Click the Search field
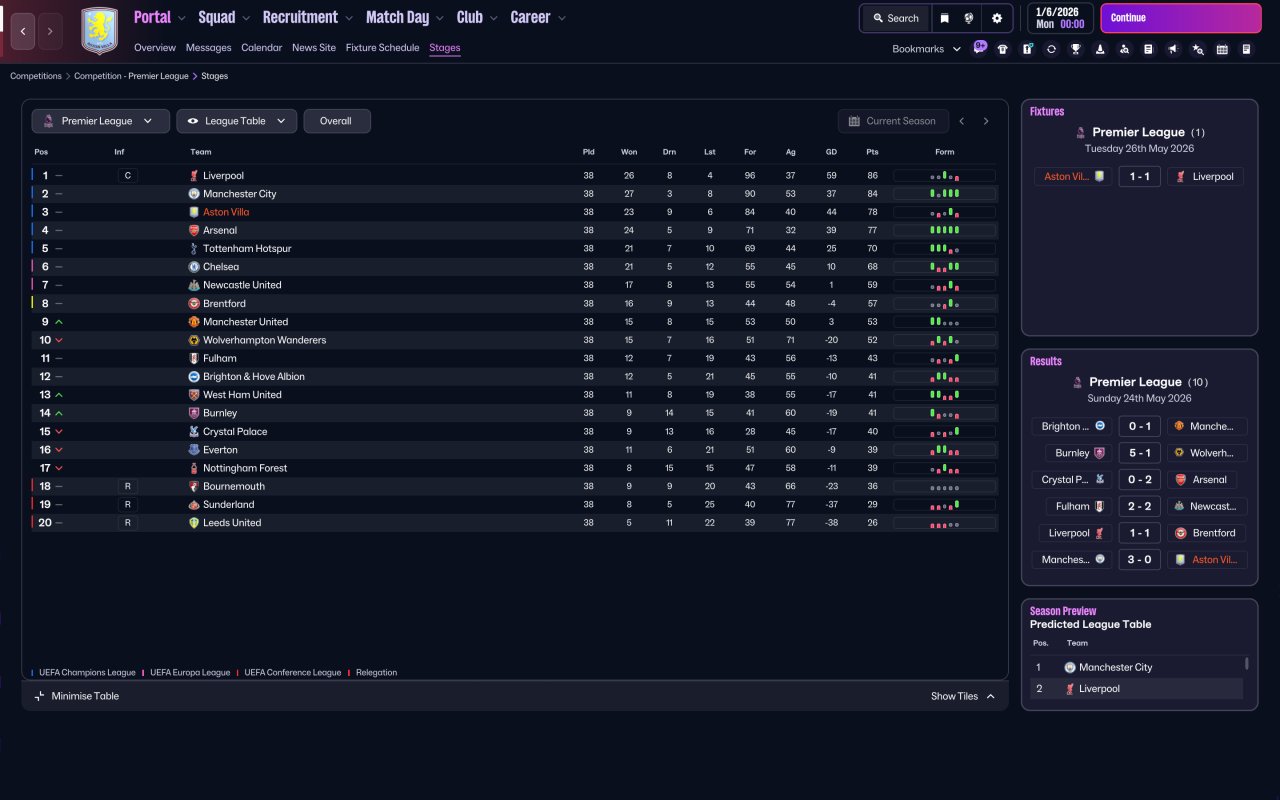1280x800 pixels. (x=896, y=18)
